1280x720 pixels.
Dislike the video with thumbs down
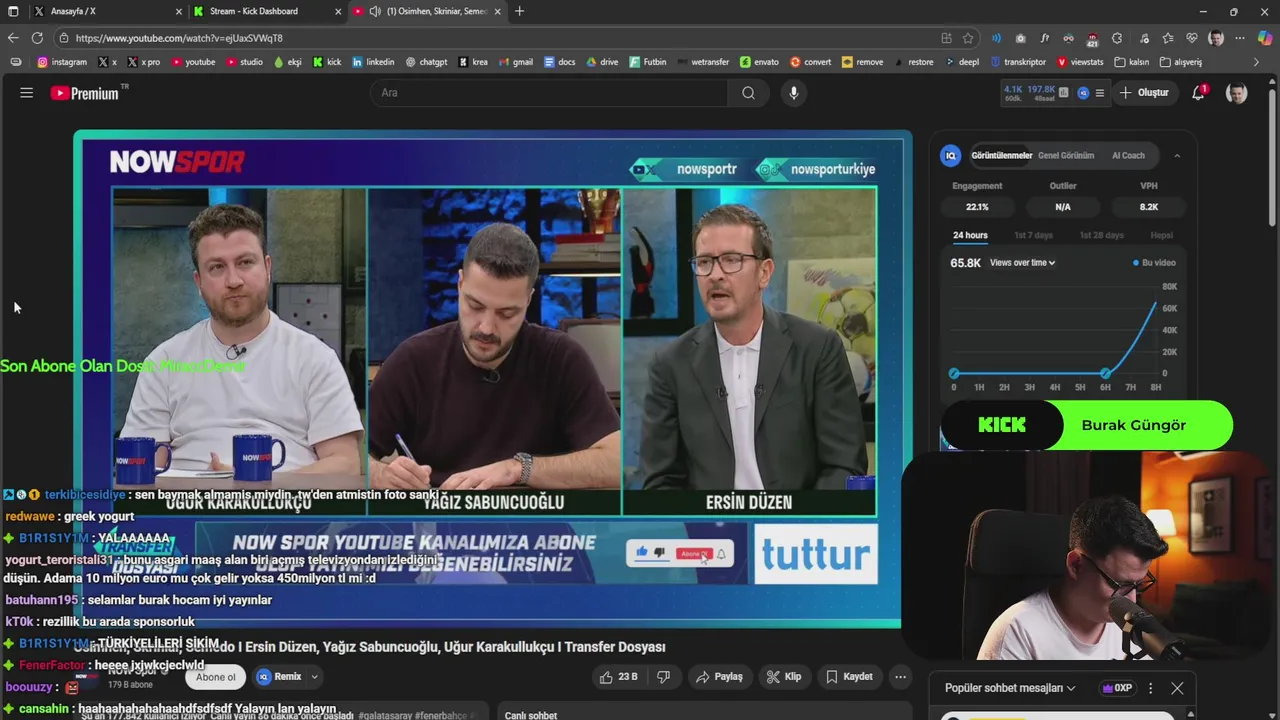click(x=663, y=677)
